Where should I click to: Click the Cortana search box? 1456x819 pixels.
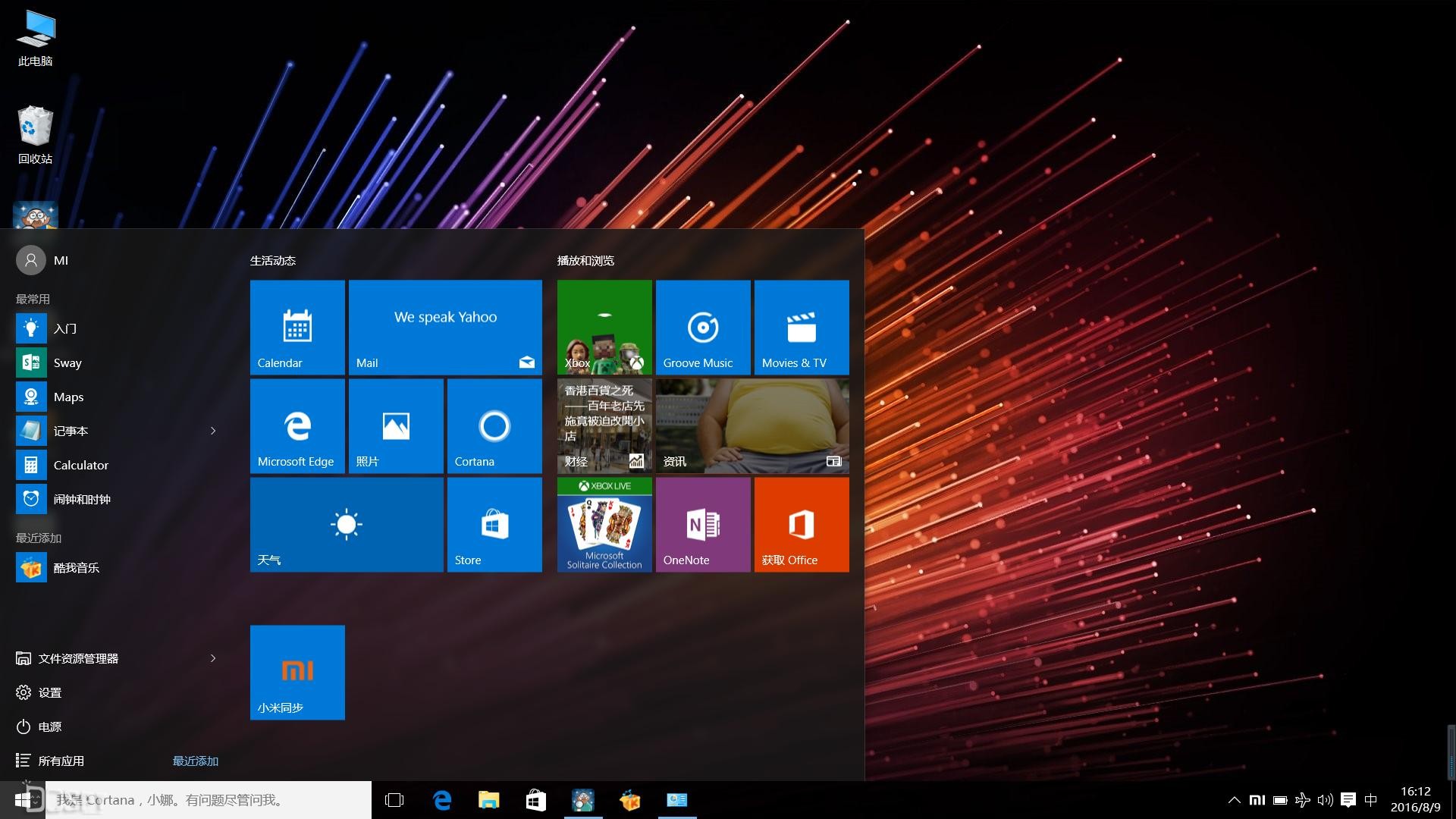pyautogui.click(x=212, y=800)
